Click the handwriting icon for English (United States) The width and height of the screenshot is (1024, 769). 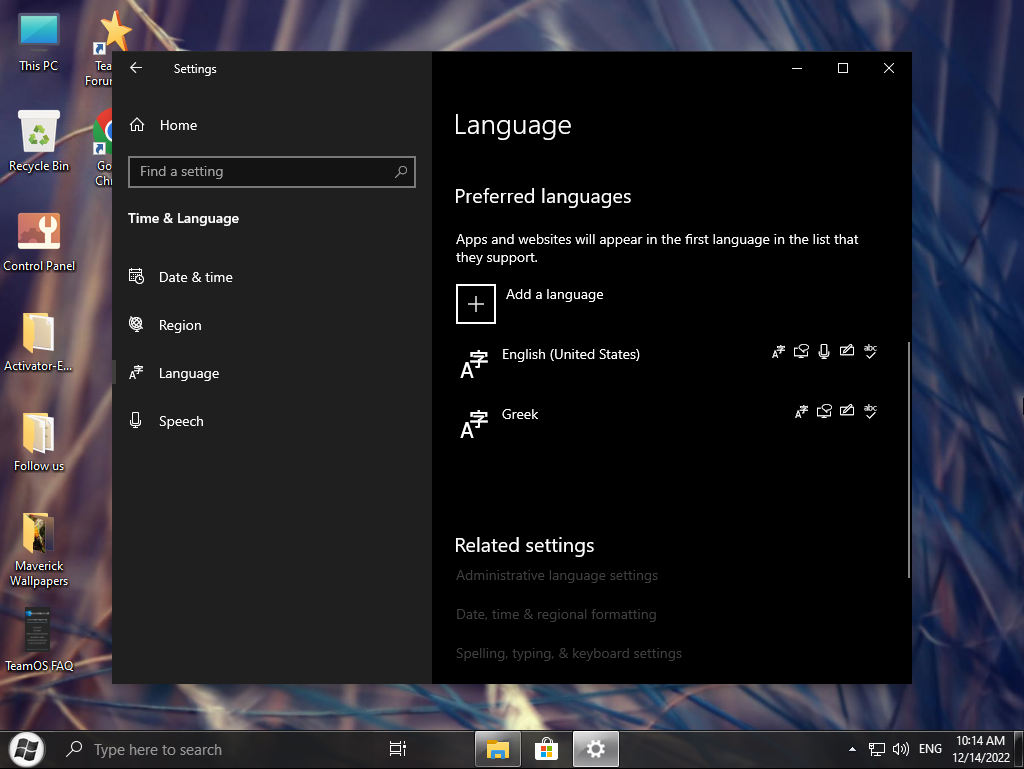(x=847, y=351)
